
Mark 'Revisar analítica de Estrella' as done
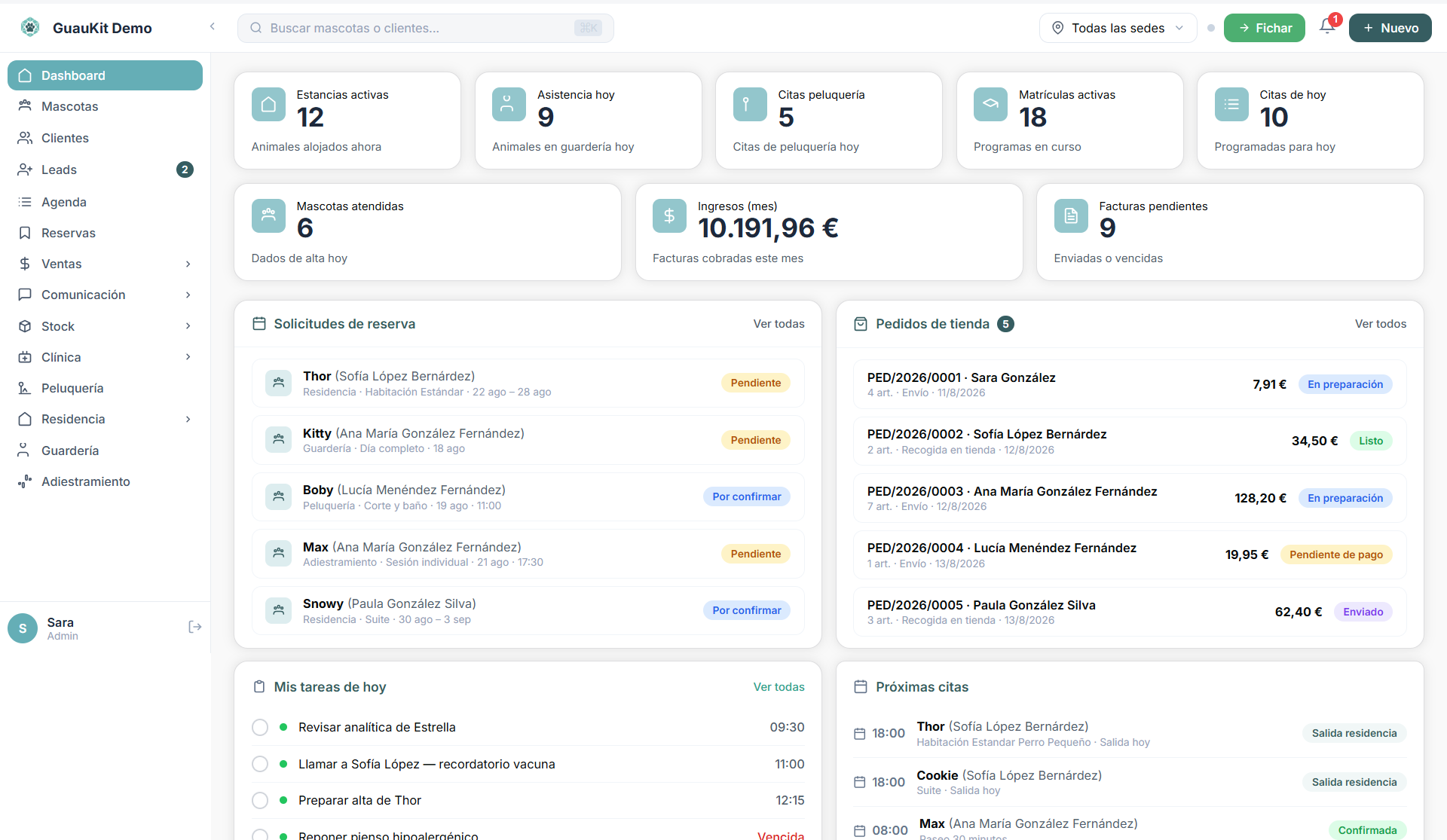coord(260,727)
